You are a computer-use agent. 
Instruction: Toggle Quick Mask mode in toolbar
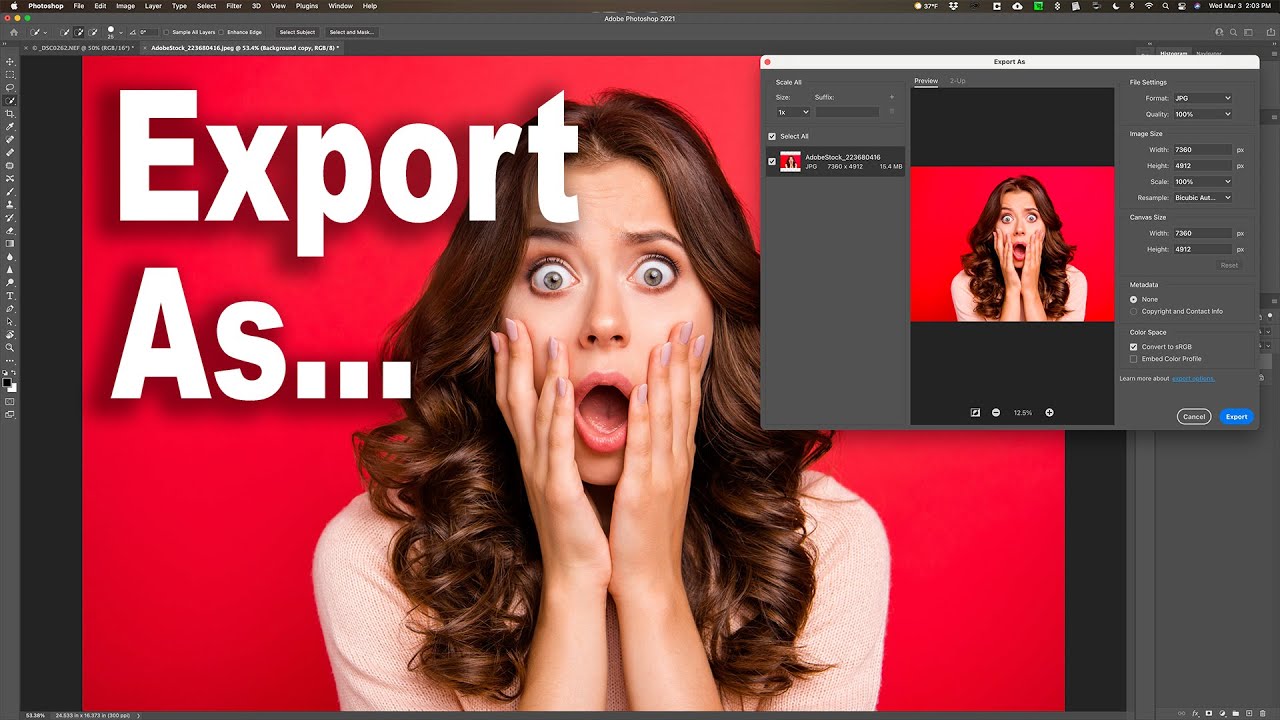pyautogui.click(x=11, y=402)
